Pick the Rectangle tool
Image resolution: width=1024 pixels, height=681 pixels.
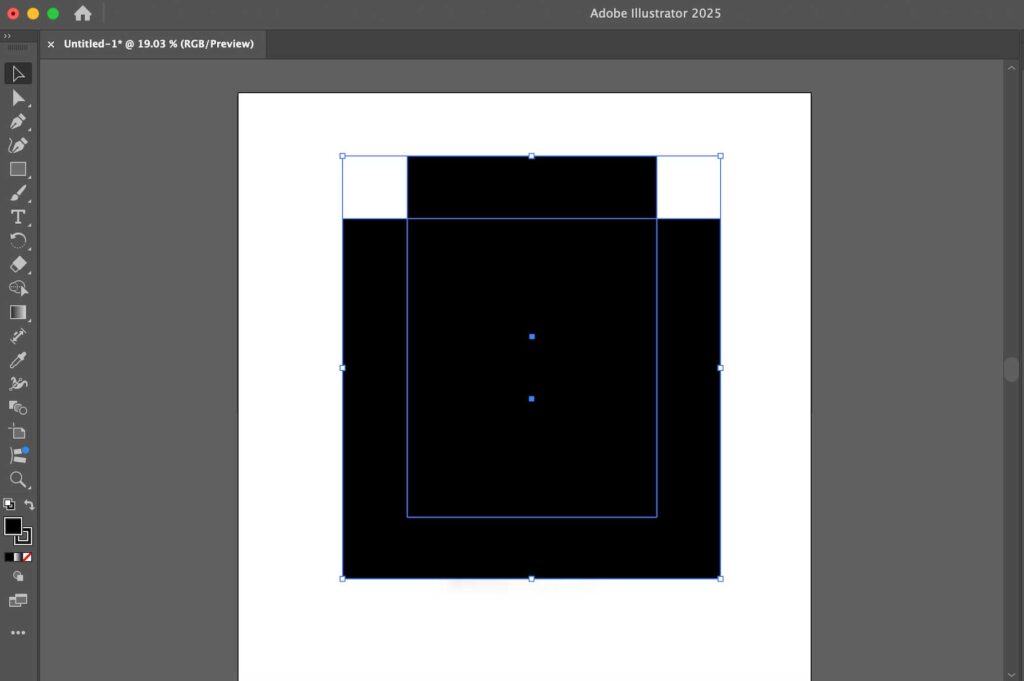pyautogui.click(x=18, y=170)
